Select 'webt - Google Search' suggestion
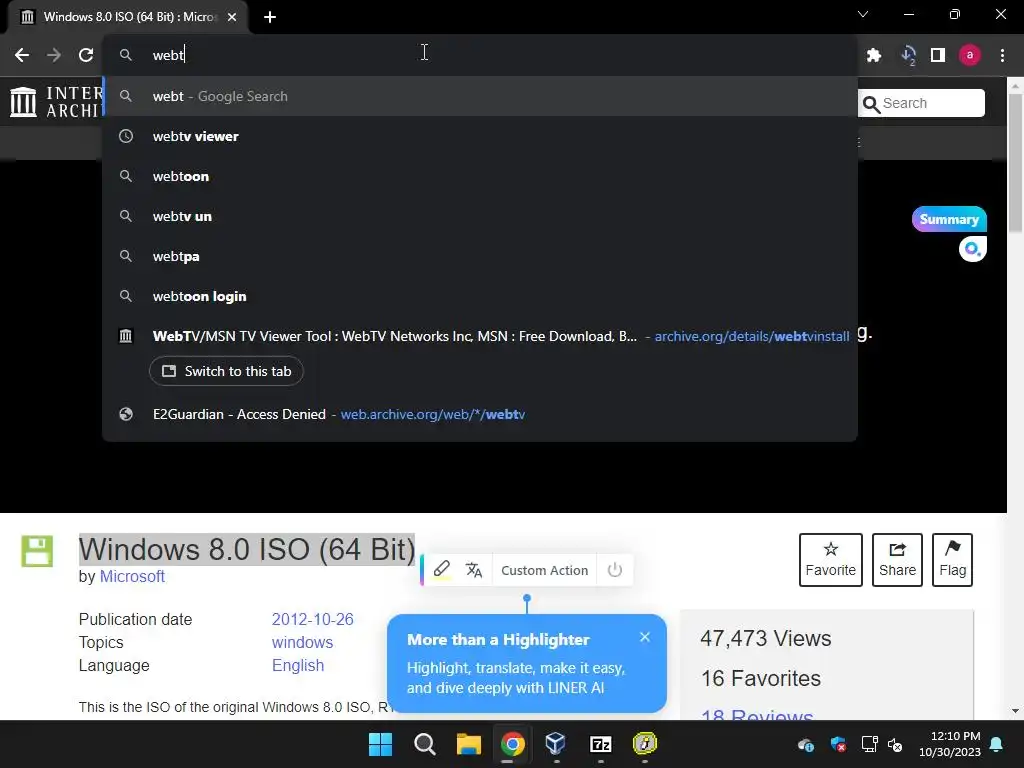 480,96
